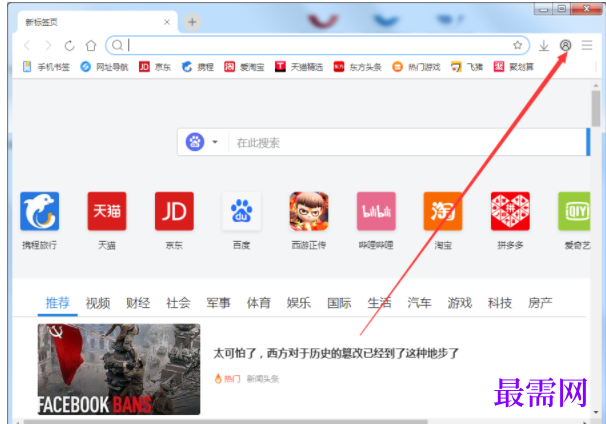Switch to the 国际 news tab
Image resolution: width=606 pixels, height=424 pixels.
[x=339, y=303]
